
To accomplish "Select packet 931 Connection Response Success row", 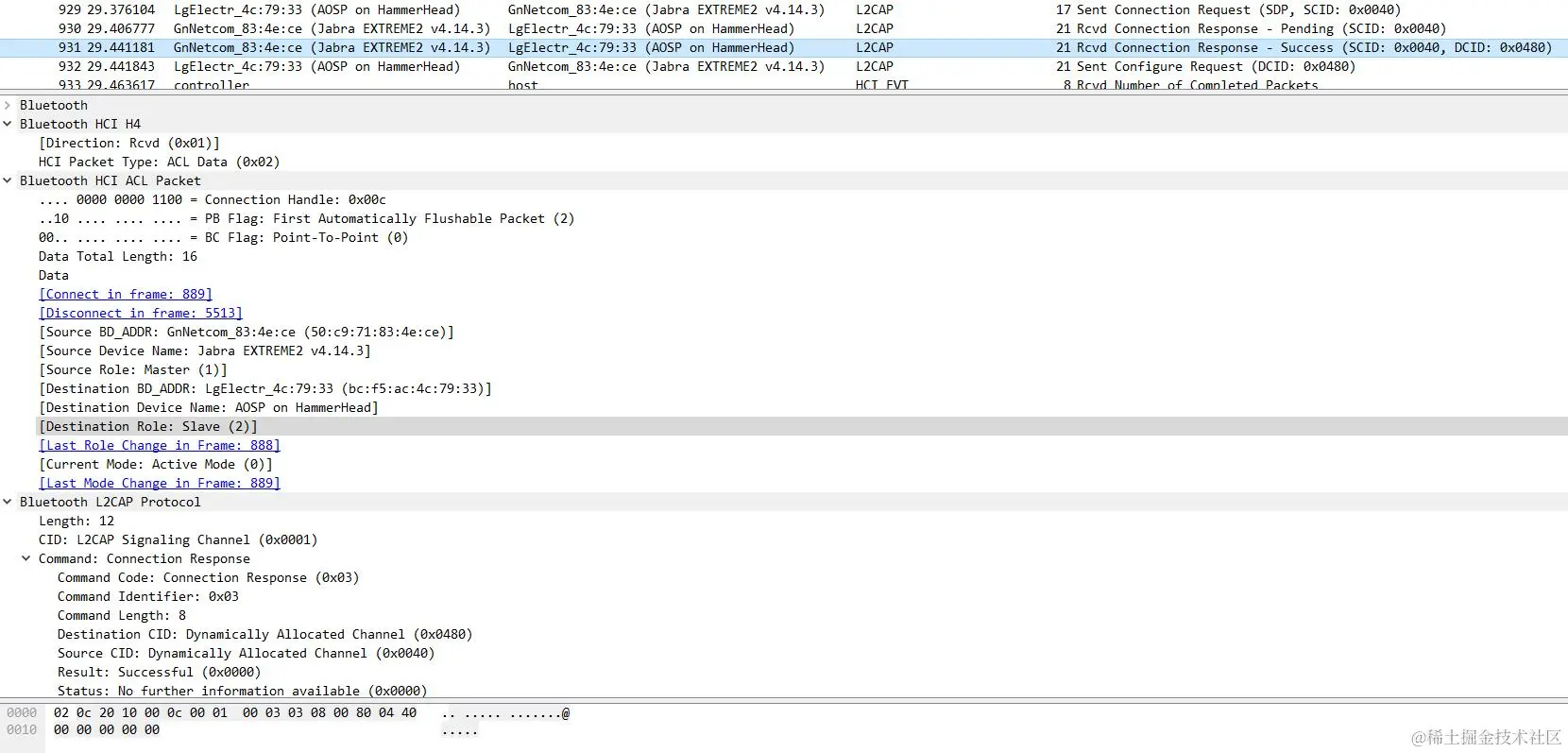I will coord(784,47).
